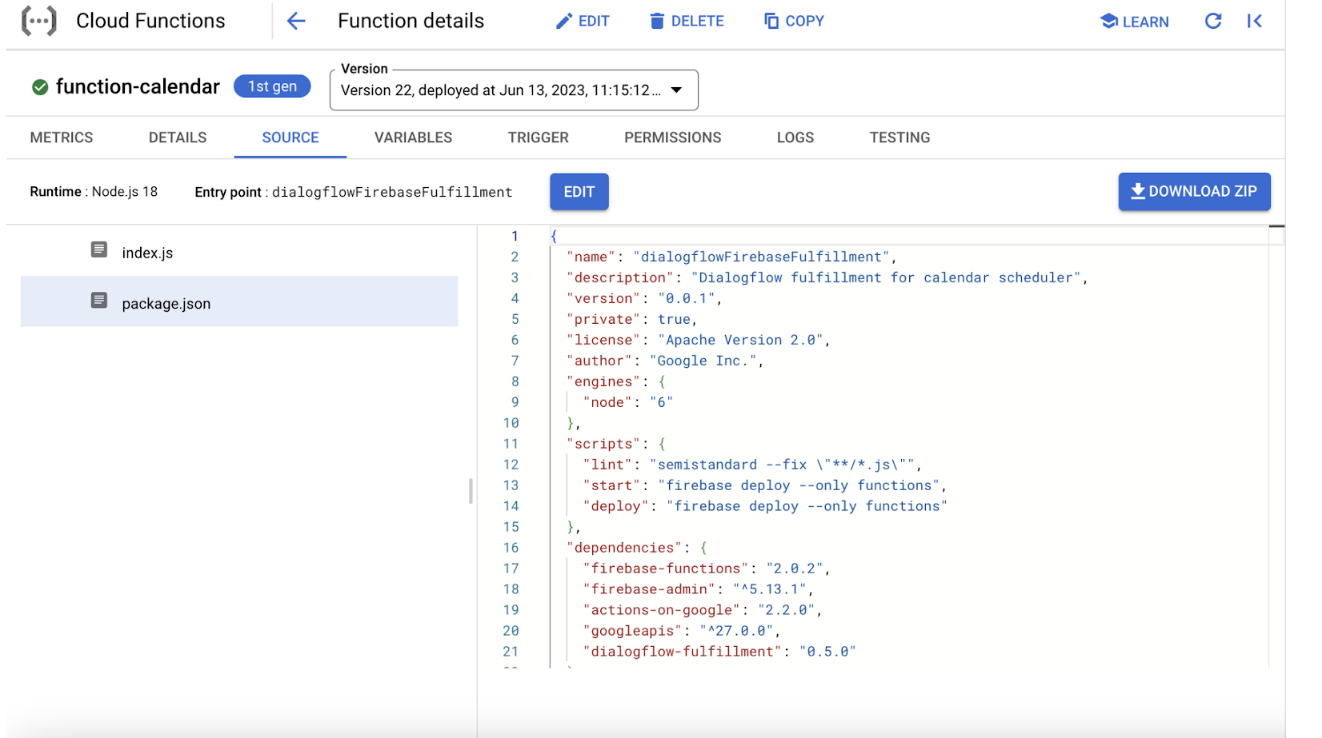Click the Runtime Node.js 18 text
The height and width of the screenshot is (738, 1322).
(94, 192)
